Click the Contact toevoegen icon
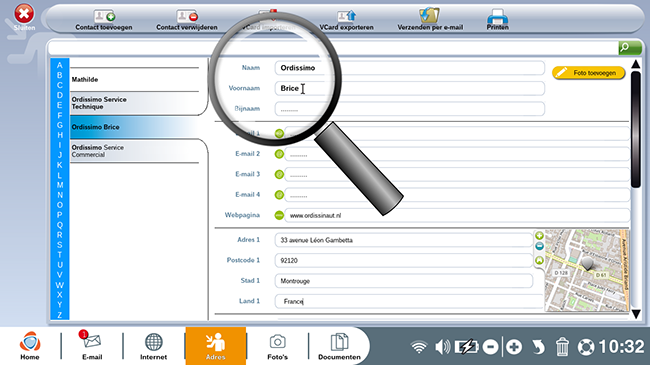This screenshot has height=365, width=650. click(104, 16)
